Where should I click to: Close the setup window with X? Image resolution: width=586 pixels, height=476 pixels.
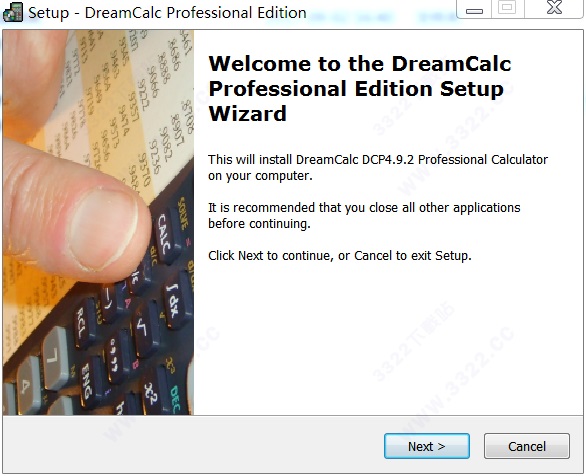point(554,8)
